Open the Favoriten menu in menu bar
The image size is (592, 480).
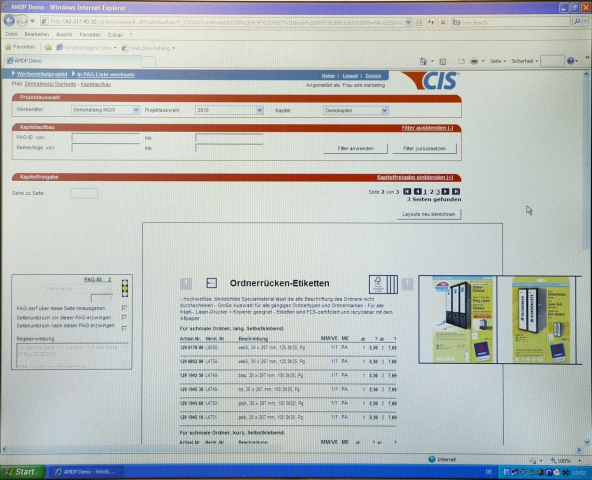point(90,35)
